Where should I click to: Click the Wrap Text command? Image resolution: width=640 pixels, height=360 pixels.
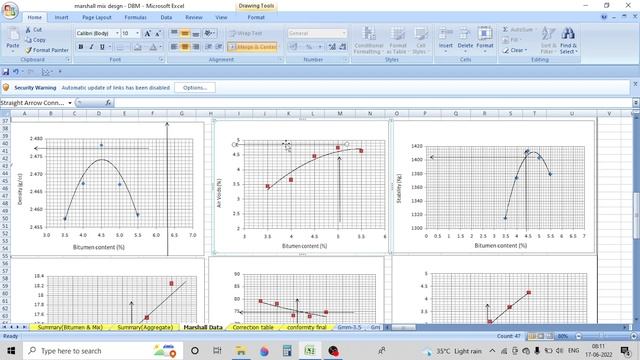click(246, 33)
